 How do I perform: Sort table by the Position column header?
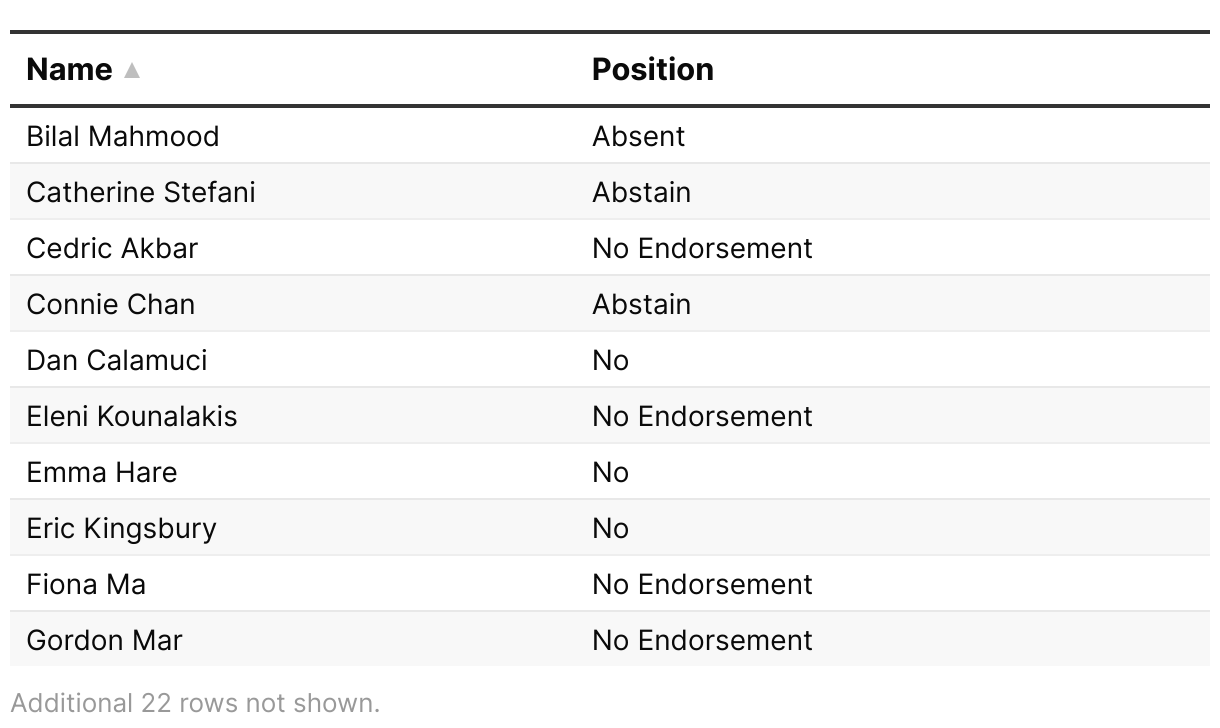point(653,69)
